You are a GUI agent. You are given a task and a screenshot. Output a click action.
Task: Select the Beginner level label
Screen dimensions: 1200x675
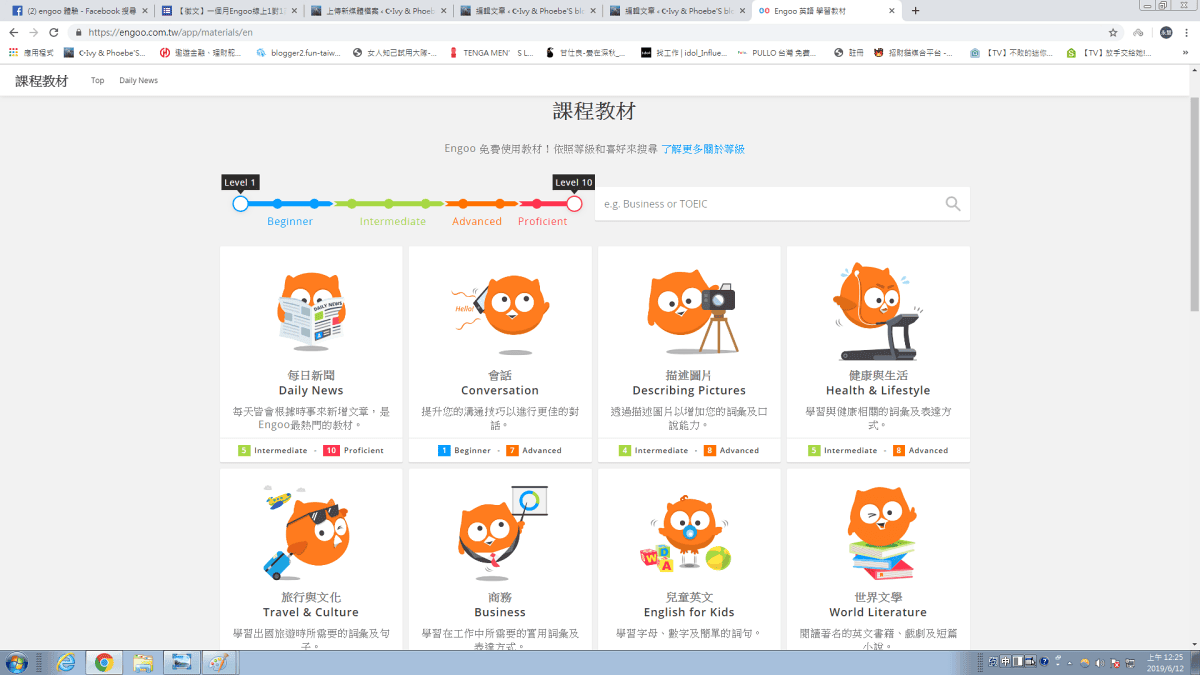(x=290, y=221)
